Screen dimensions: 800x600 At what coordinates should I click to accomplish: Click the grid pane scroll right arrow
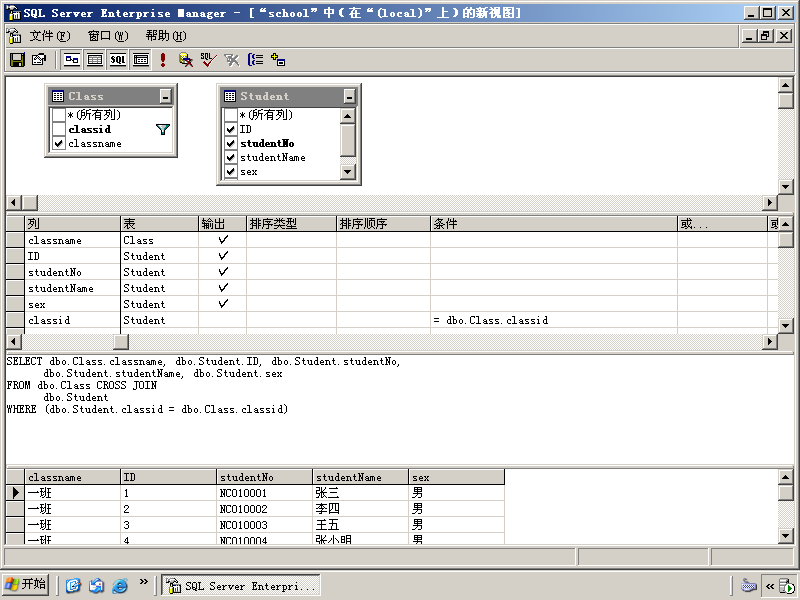click(x=770, y=341)
